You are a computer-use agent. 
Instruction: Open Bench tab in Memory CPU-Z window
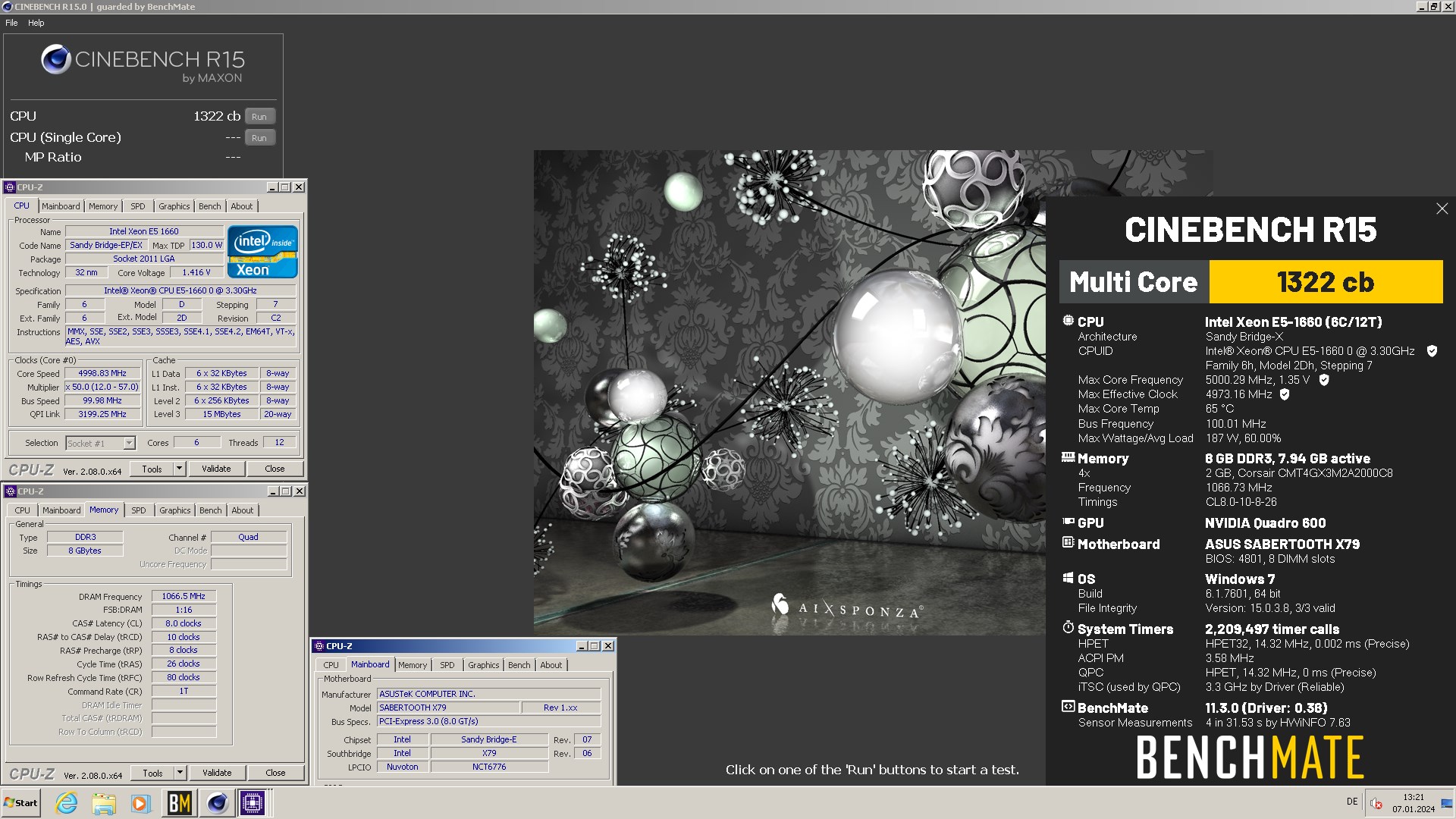pyautogui.click(x=211, y=510)
